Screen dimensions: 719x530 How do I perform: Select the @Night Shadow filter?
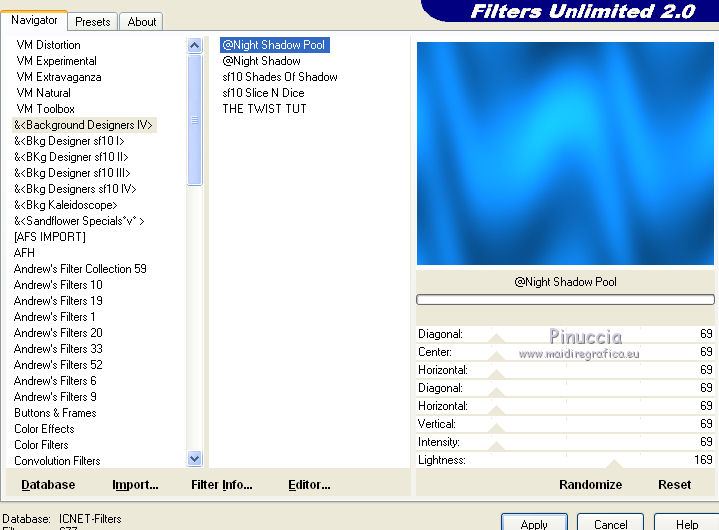pos(261,61)
